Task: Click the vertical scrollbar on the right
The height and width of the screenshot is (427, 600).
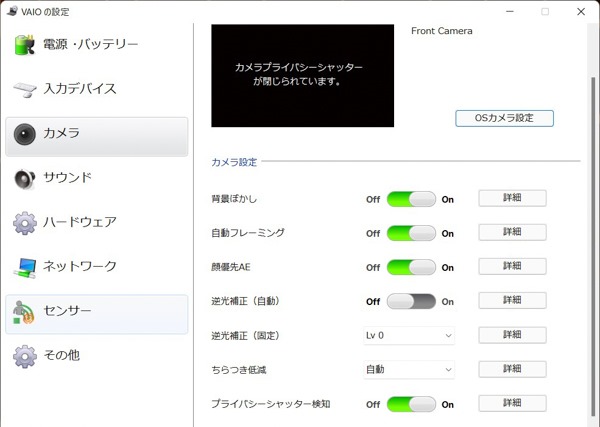Action: (x=593, y=247)
